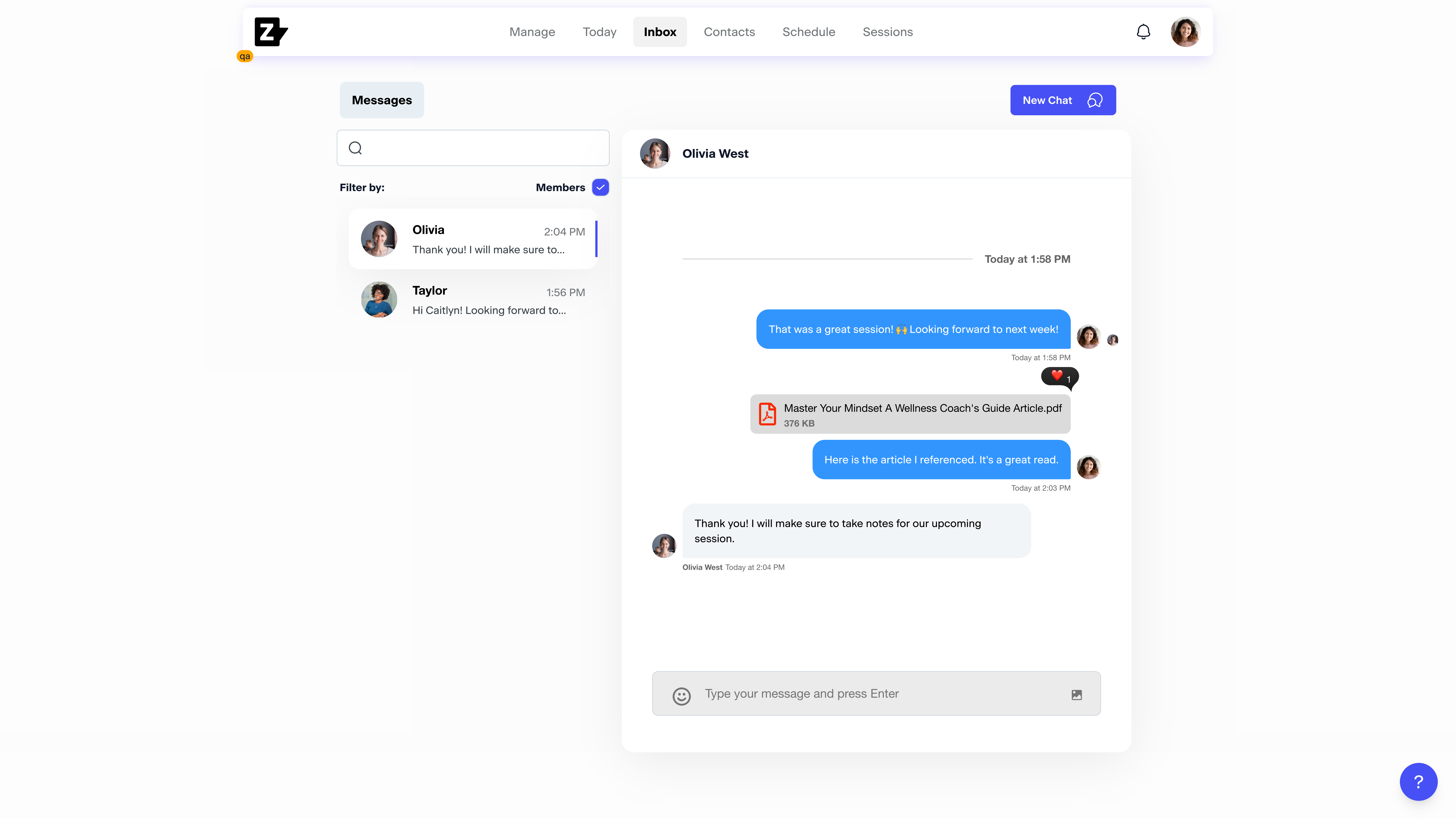Go to the Schedule tab
Image resolution: width=1456 pixels, height=819 pixels.
808,32
